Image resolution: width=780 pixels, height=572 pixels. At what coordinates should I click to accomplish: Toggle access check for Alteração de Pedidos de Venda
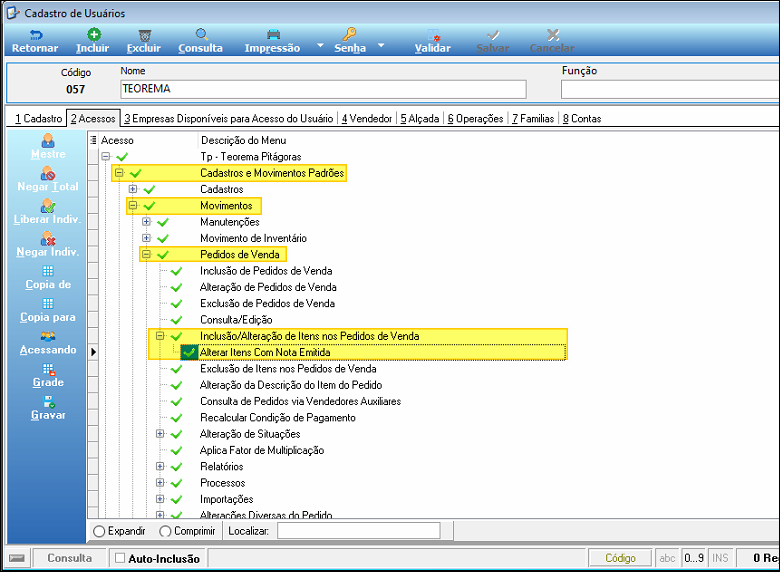click(x=176, y=287)
